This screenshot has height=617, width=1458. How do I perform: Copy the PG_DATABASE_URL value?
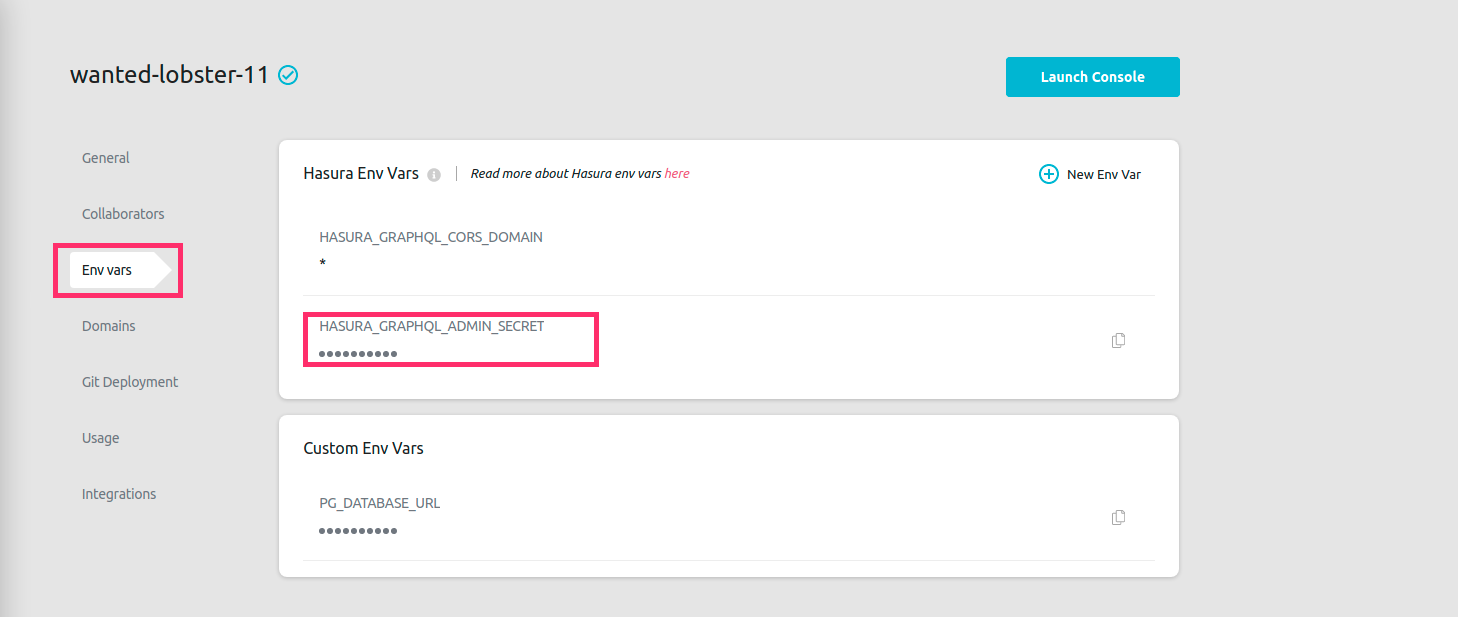pyautogui.click(x=1117, y=517)
